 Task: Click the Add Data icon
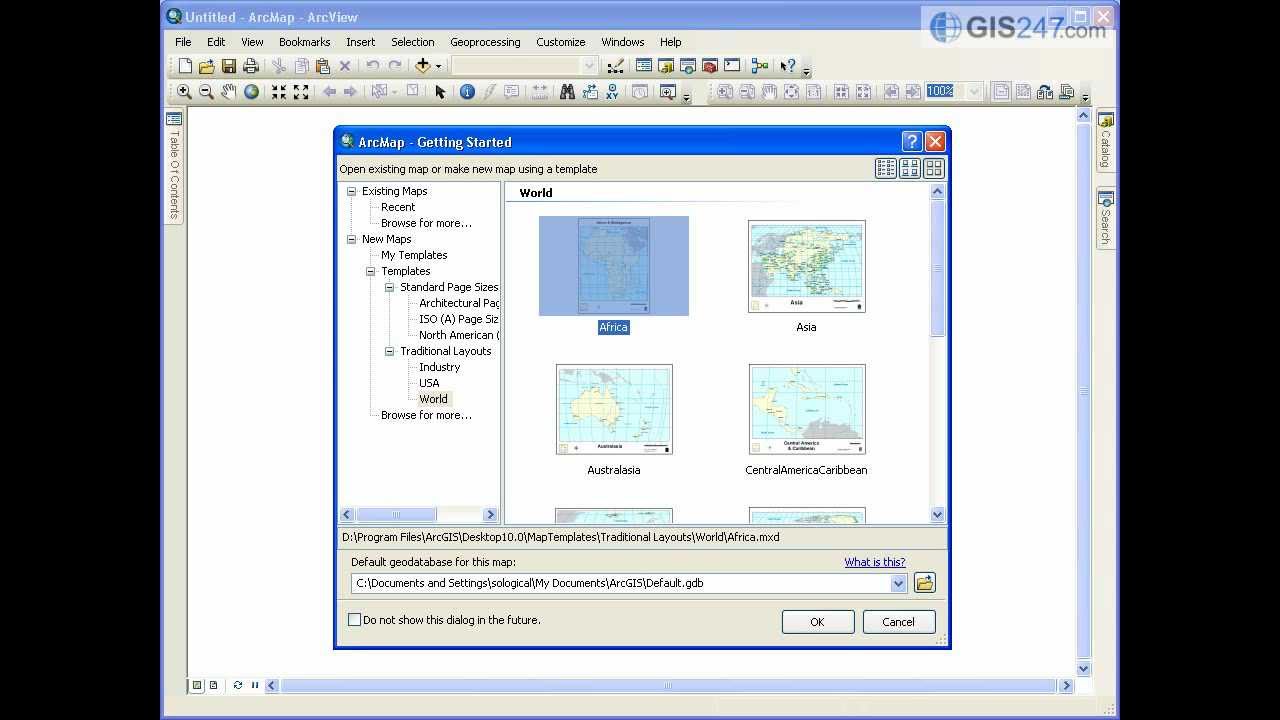pos(422,66)
